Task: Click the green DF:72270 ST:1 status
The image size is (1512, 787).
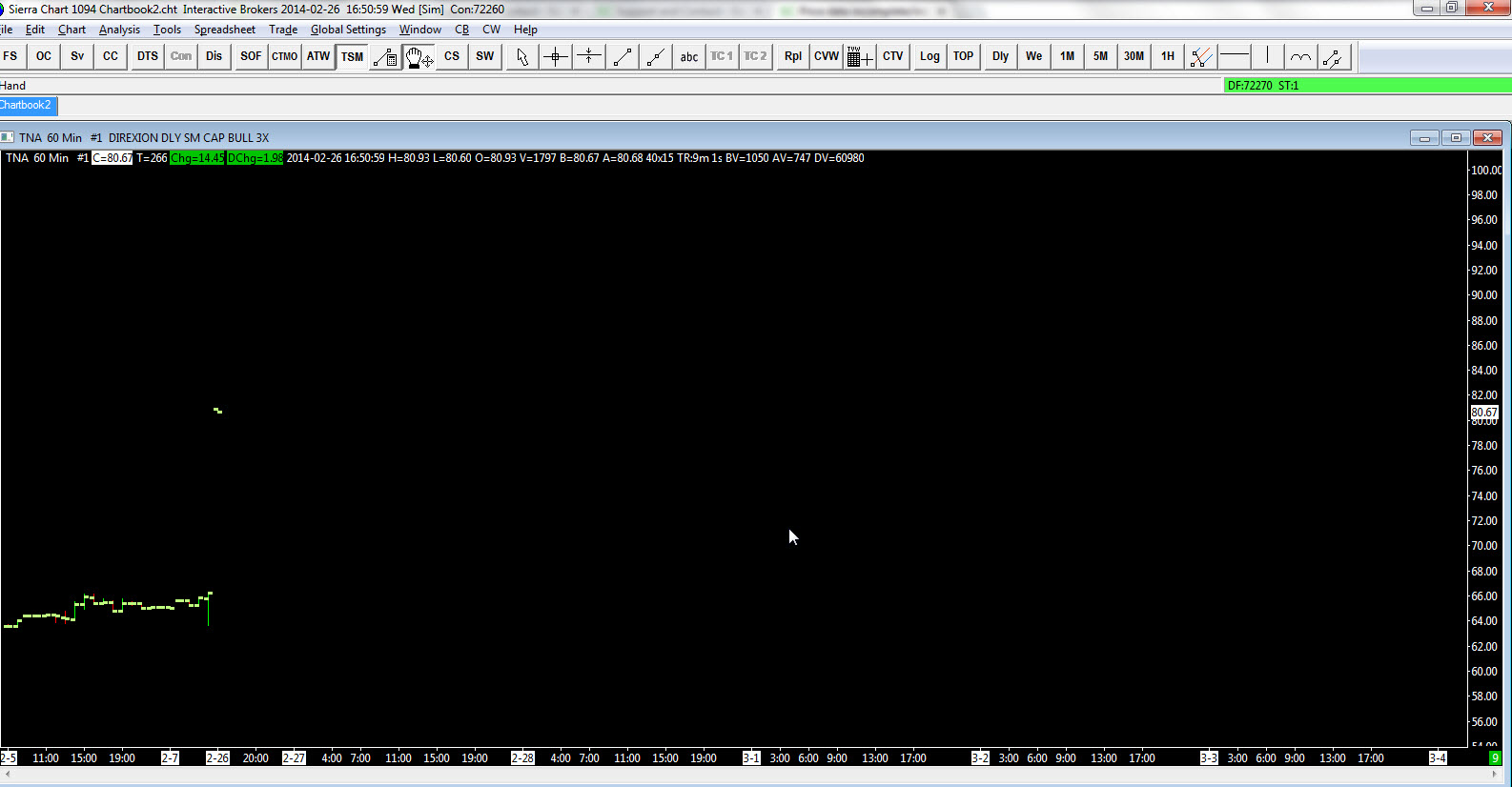Action: [x=1367, y=86]
